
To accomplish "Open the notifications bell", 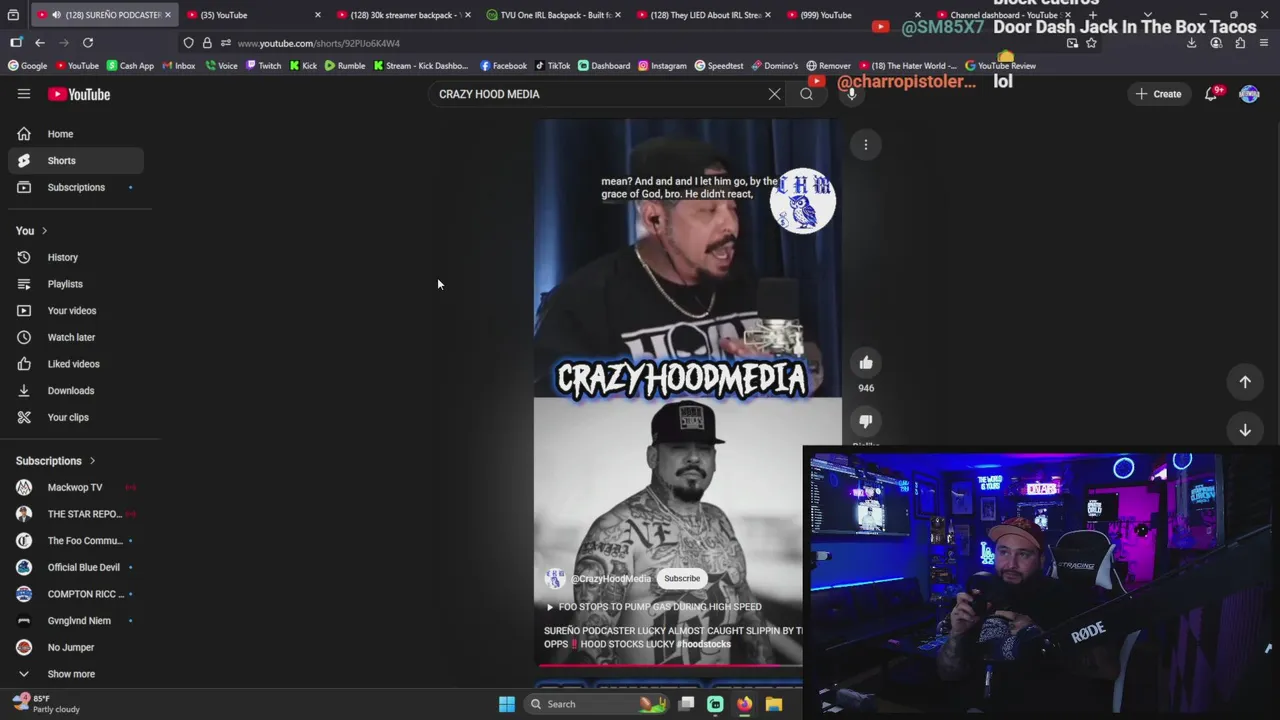I will point(1211,94).
